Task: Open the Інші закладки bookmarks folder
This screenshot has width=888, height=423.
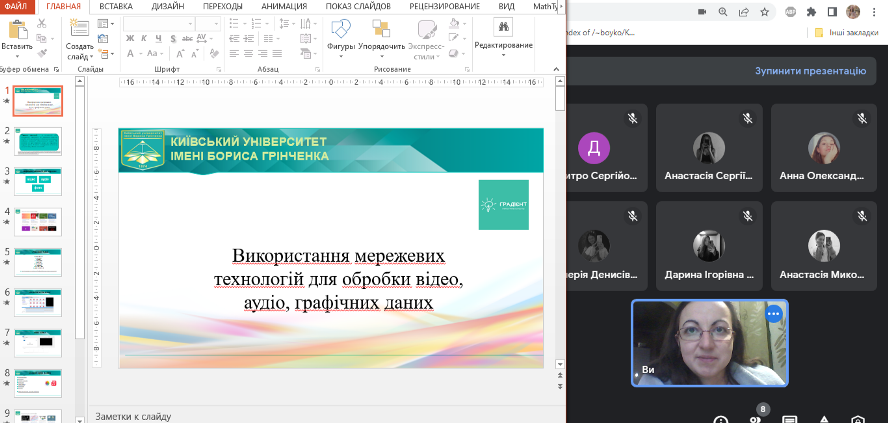Action: [x=846, y=32]
